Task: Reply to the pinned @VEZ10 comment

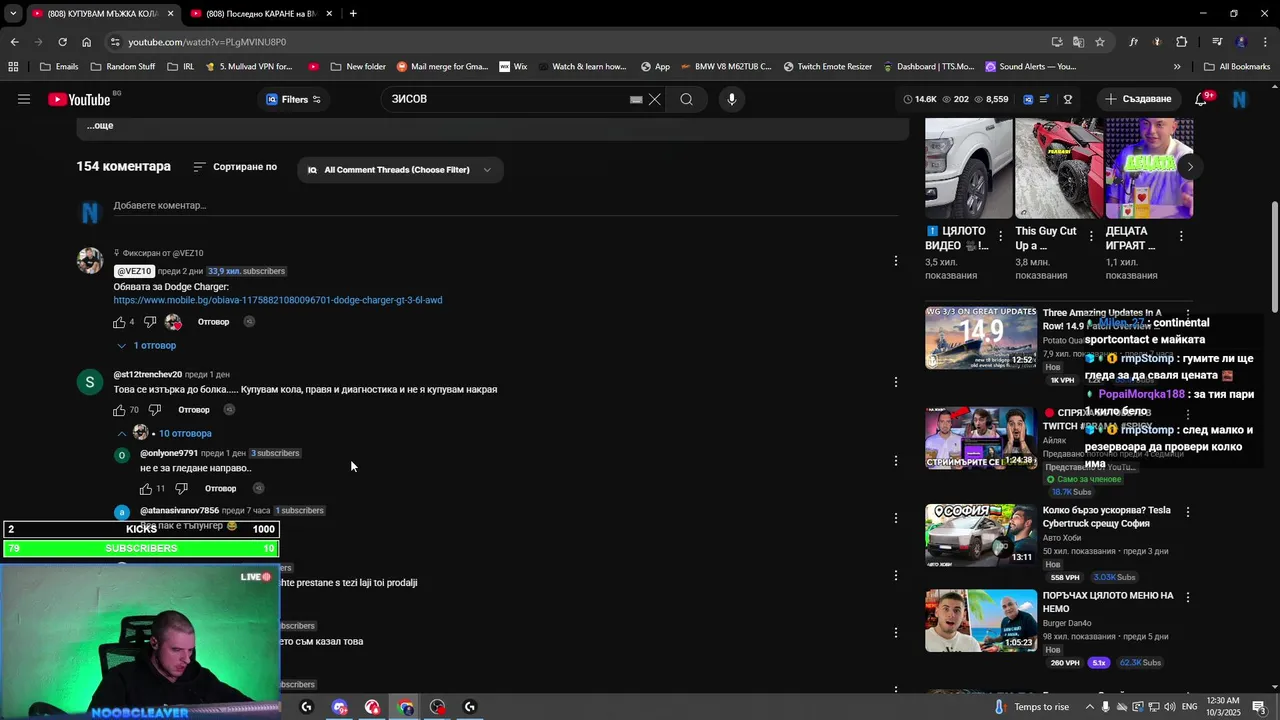Action: [x=213, y=322]
